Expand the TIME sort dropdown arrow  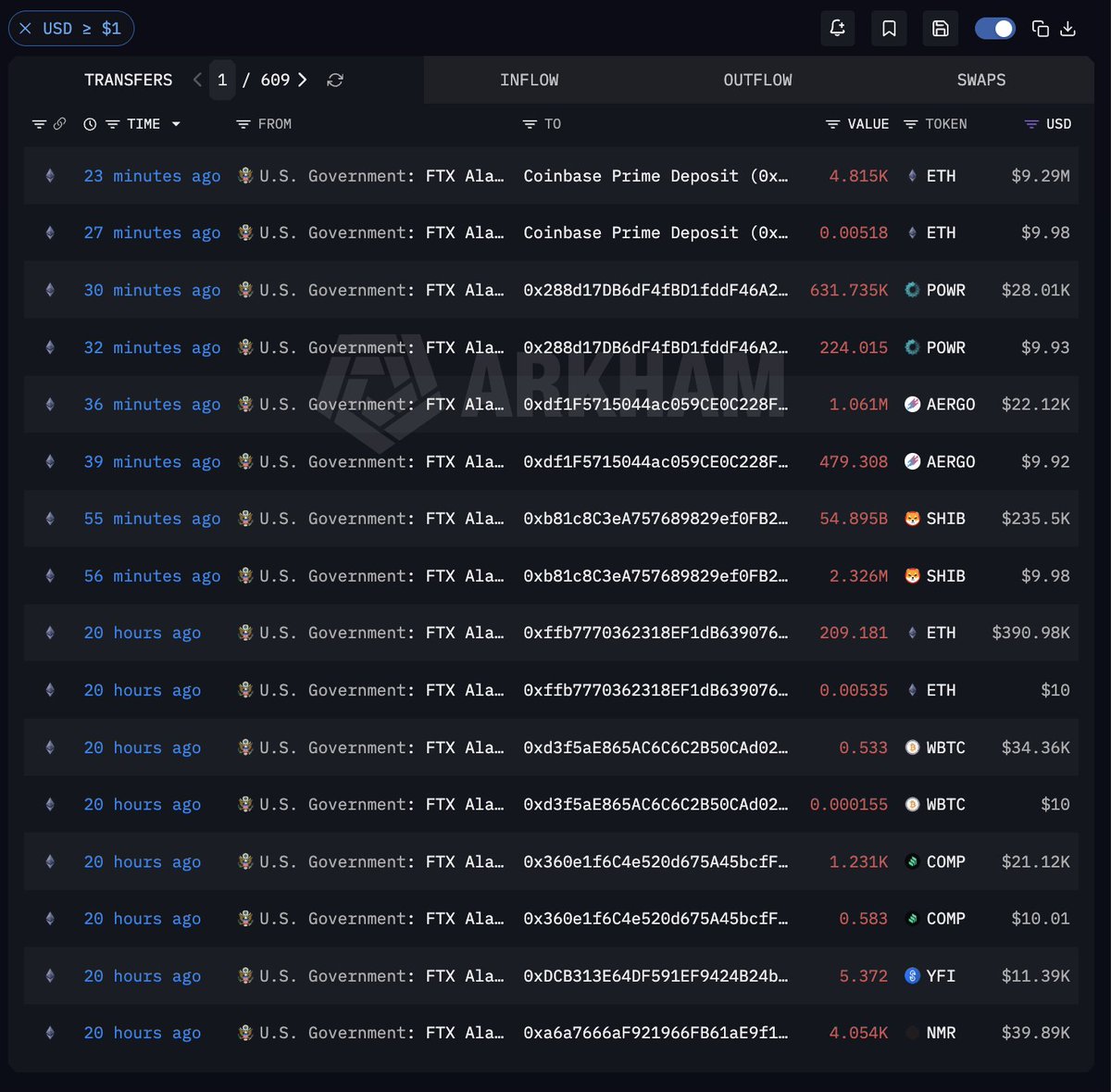click(176, 124)
